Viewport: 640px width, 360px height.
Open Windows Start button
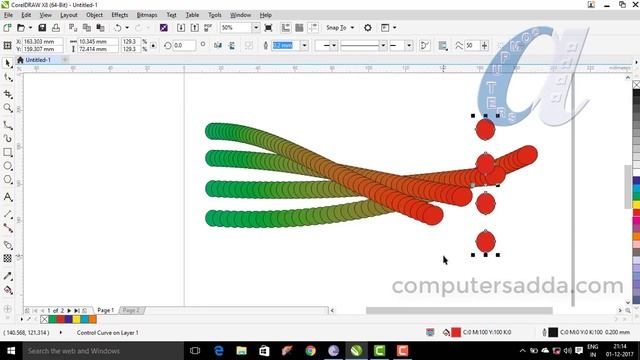point(11,351)
